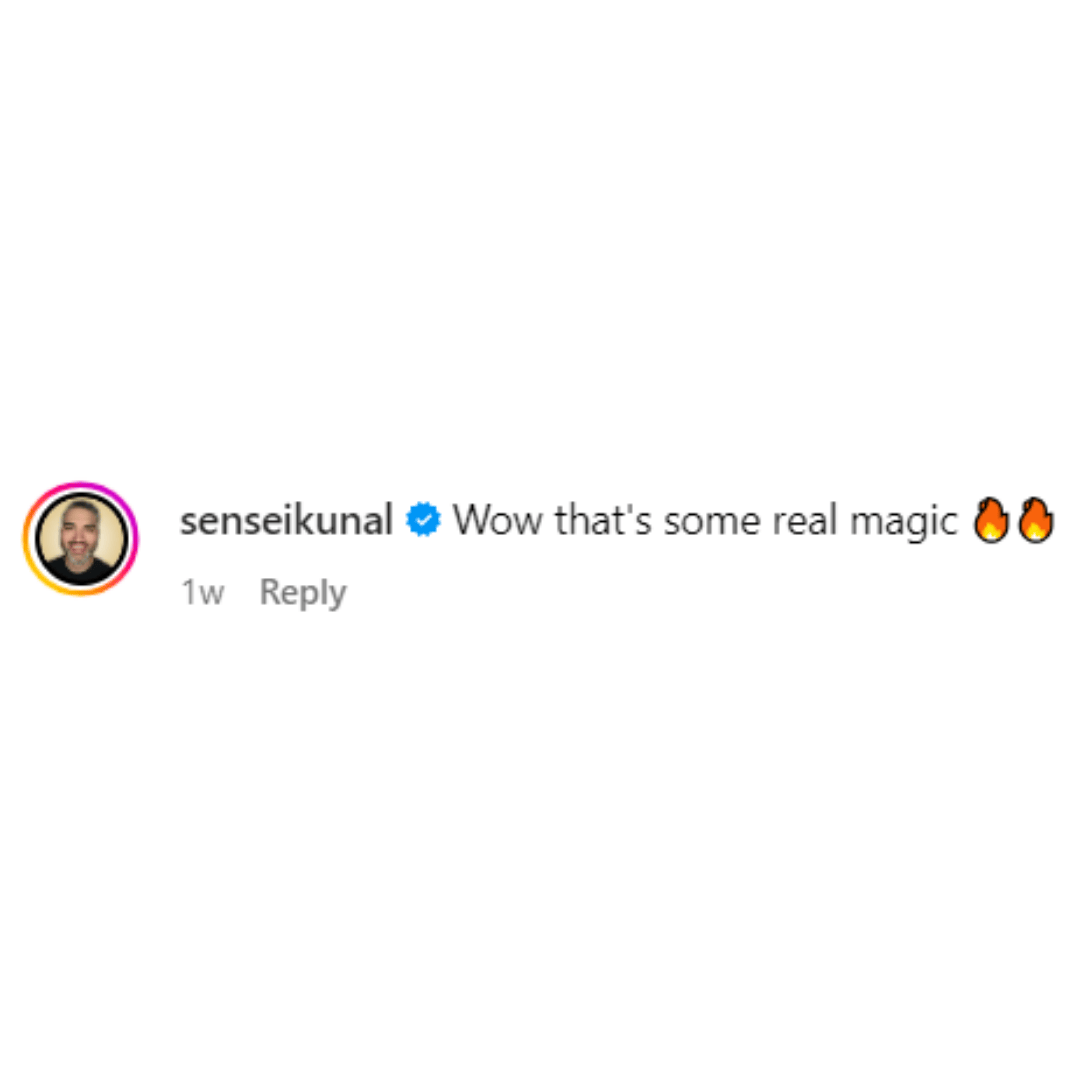The width and height of the screenshot is (1080, 1080).
Task: Click the Reply button under the comment
Action: 302,592
